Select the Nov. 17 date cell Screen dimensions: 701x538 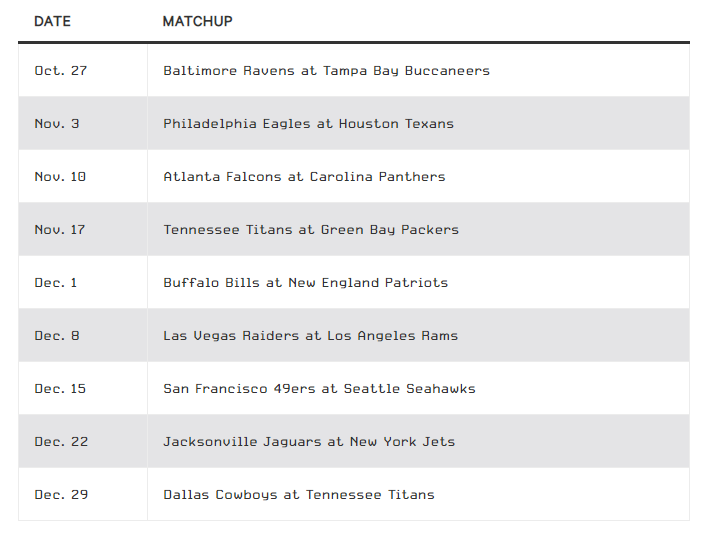(x=60, y=230)
